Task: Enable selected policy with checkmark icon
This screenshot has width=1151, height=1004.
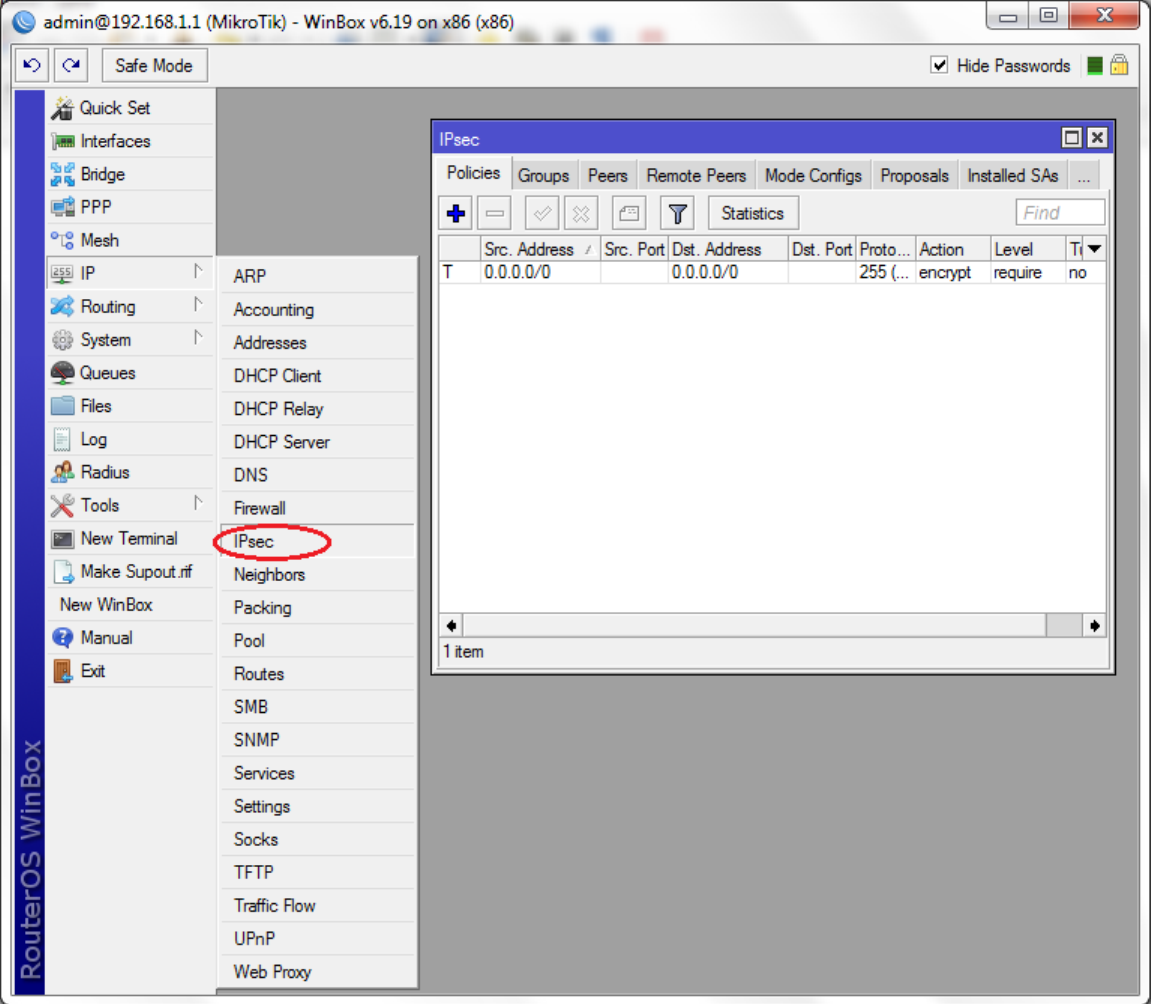Action: (542, 214)
